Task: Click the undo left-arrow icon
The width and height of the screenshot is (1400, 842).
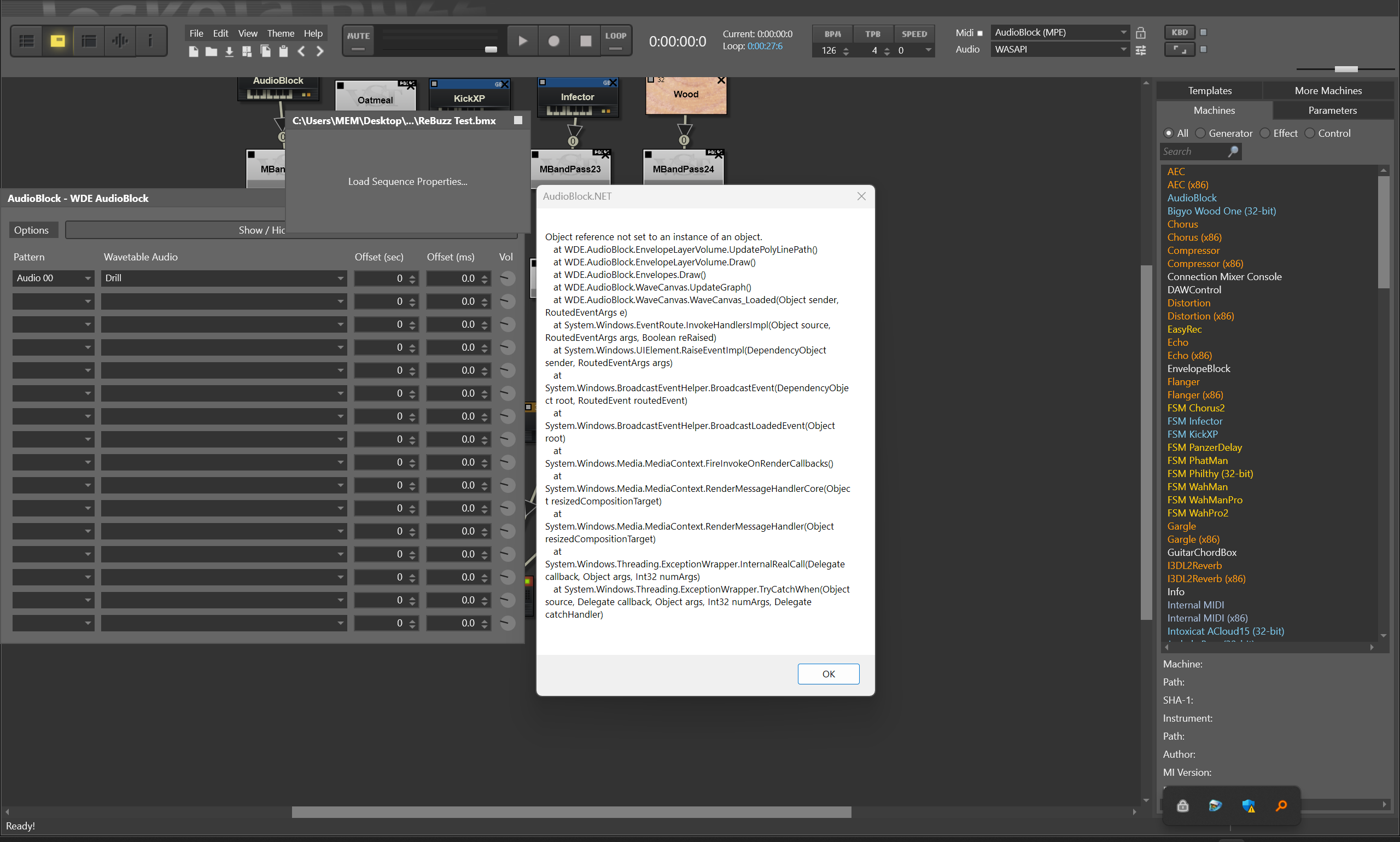Action: click(x=302, y=51)
